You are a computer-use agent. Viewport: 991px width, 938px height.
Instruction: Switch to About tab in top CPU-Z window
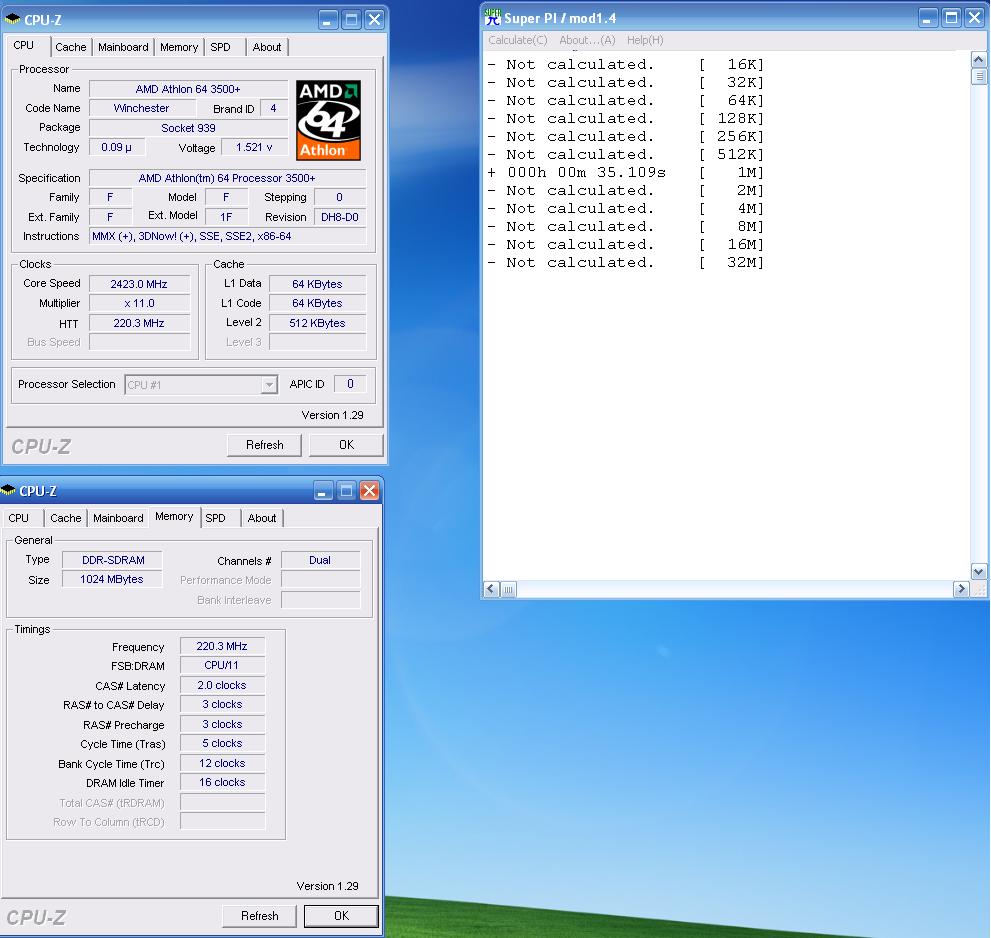(267, 47)
